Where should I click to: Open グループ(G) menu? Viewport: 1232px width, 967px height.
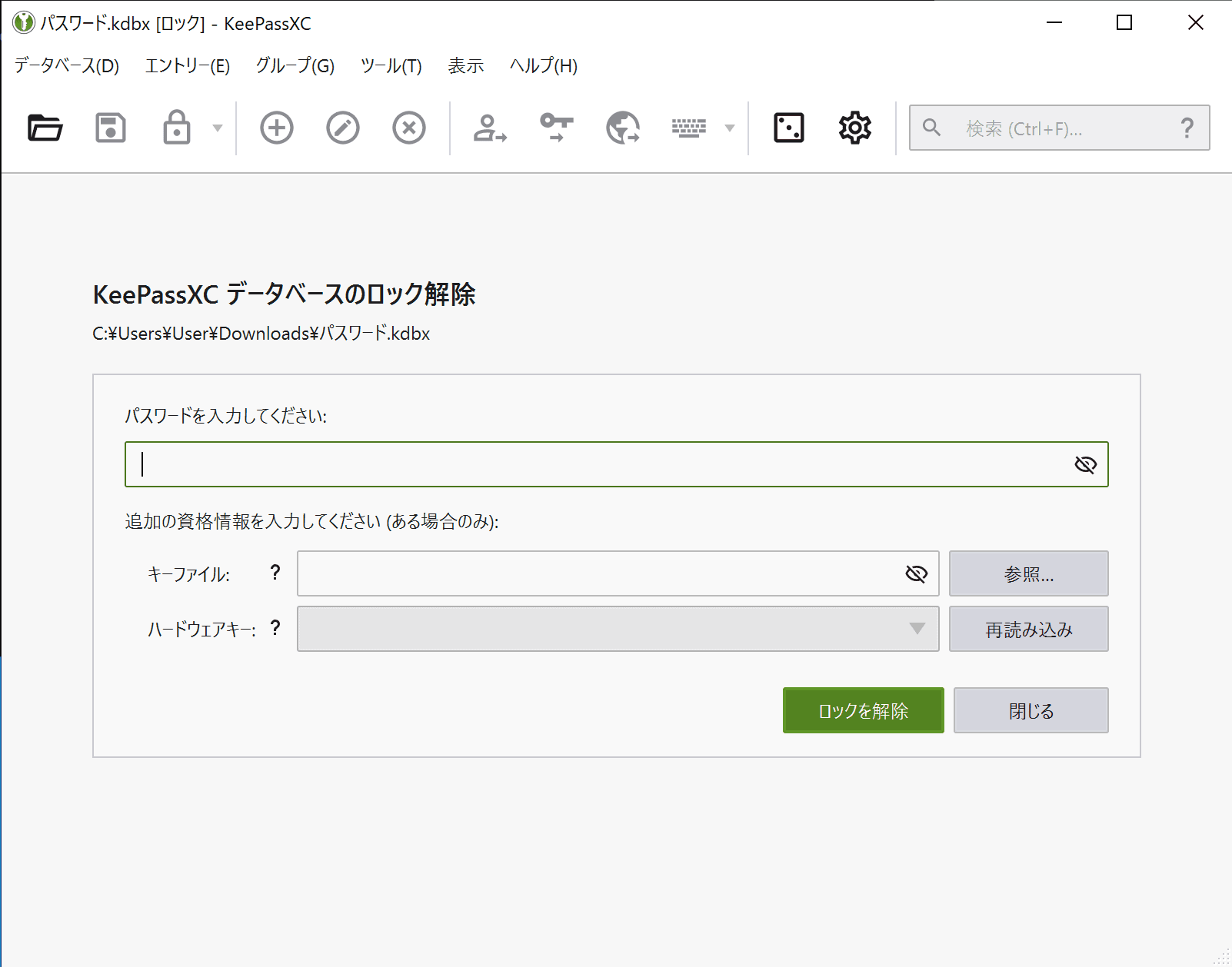click(295, 66)
